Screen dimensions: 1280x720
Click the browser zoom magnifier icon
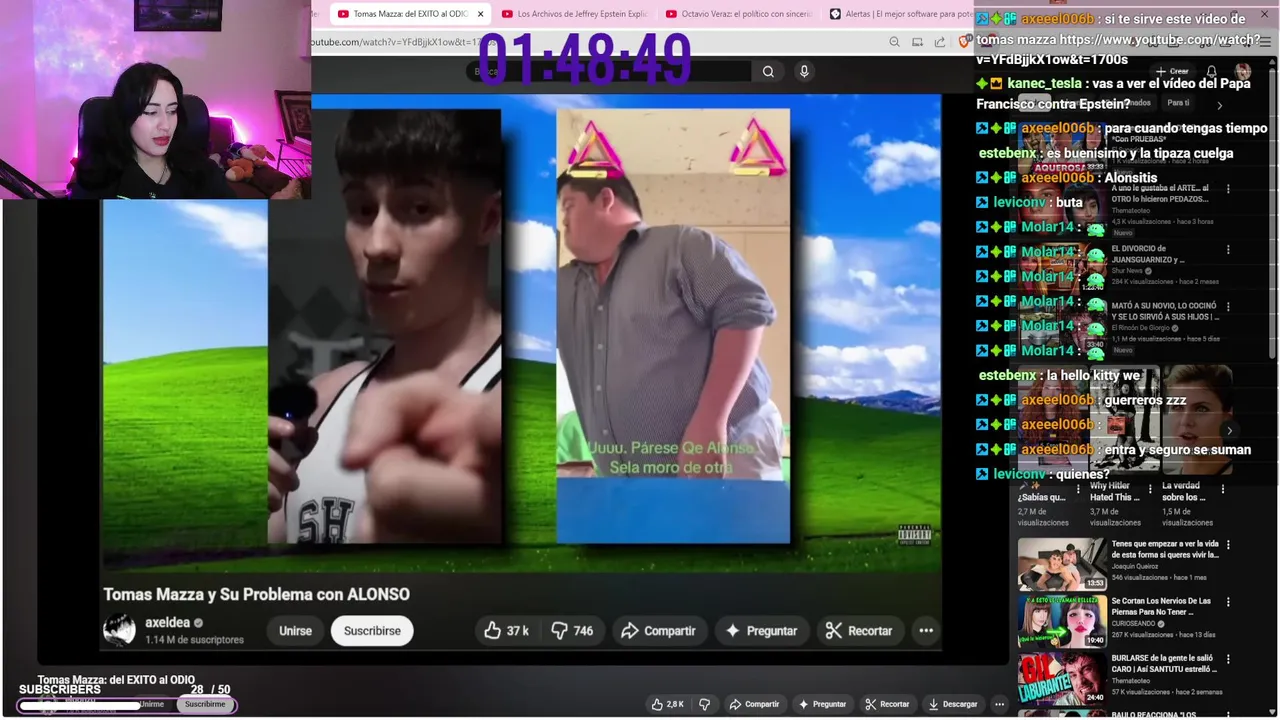(894, 42)
